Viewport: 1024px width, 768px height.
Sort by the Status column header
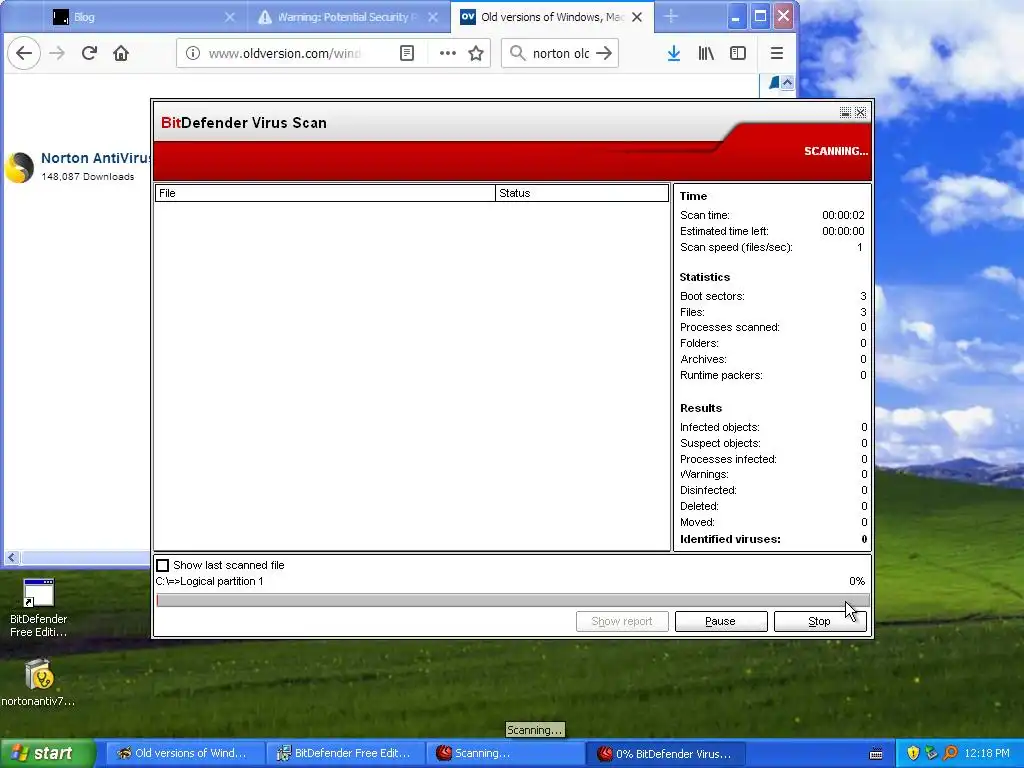click(582, 193)
